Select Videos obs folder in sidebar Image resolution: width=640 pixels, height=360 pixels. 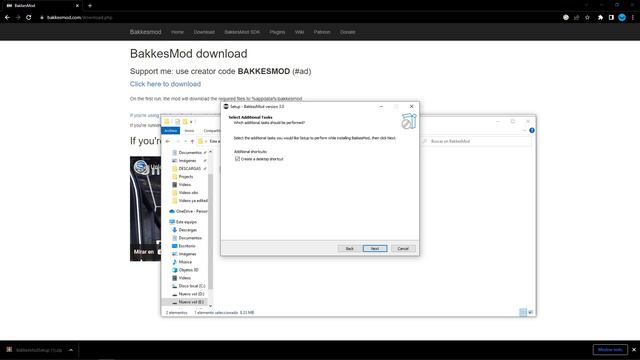[188, 193]
